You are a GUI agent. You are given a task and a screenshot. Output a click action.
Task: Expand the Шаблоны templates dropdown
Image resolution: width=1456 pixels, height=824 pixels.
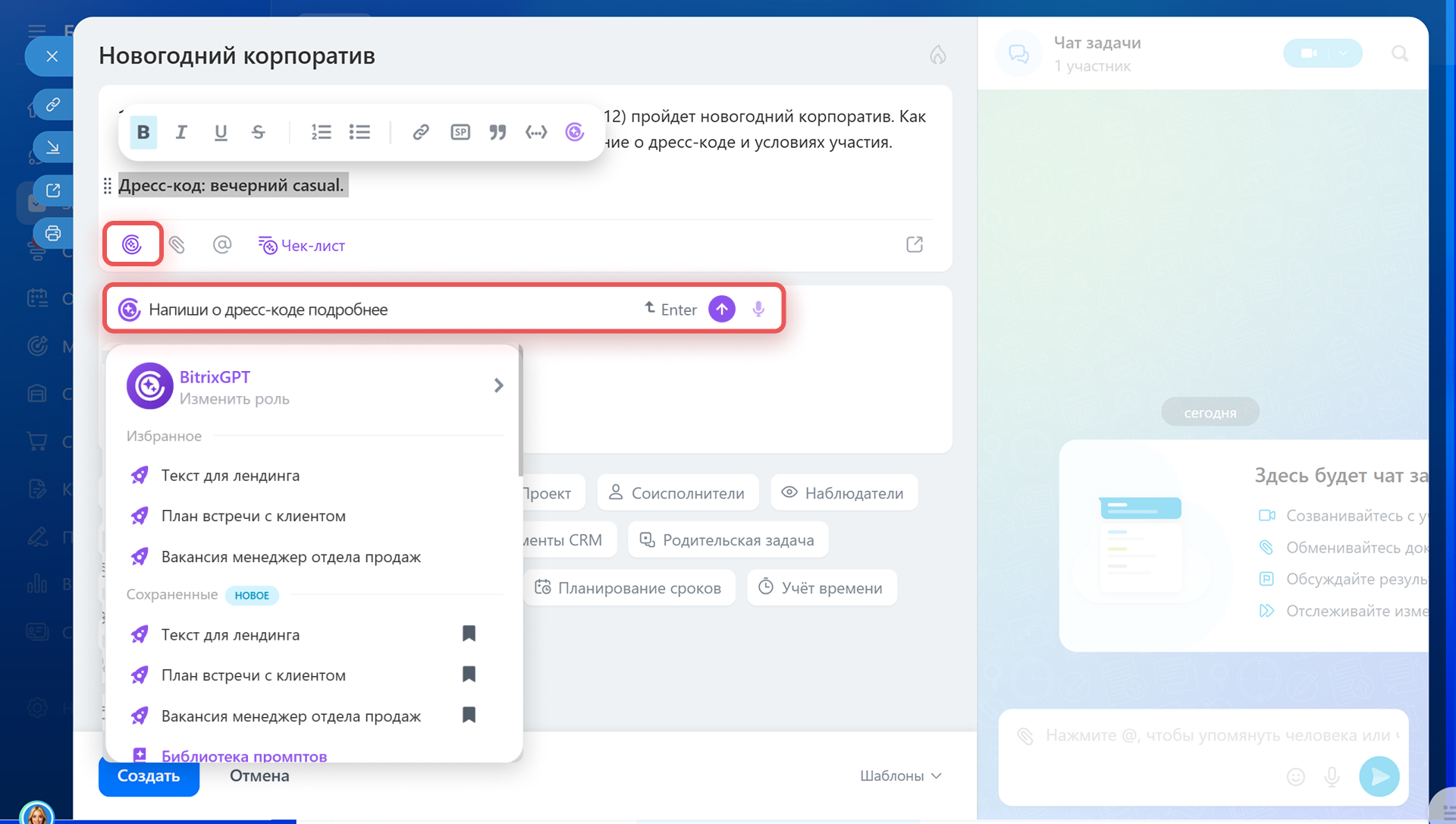[900, 775]
